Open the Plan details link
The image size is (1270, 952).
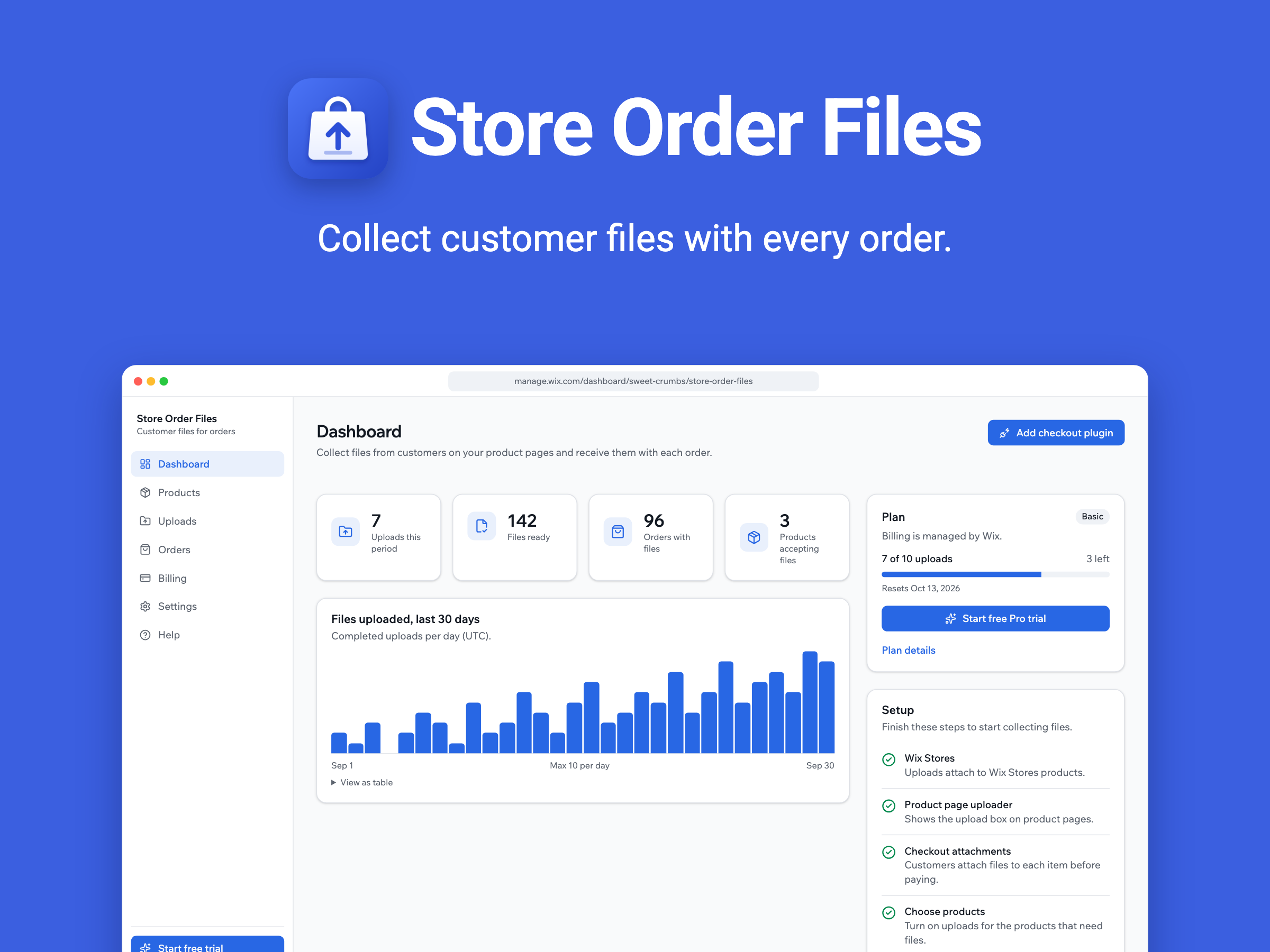coord(908,650)
